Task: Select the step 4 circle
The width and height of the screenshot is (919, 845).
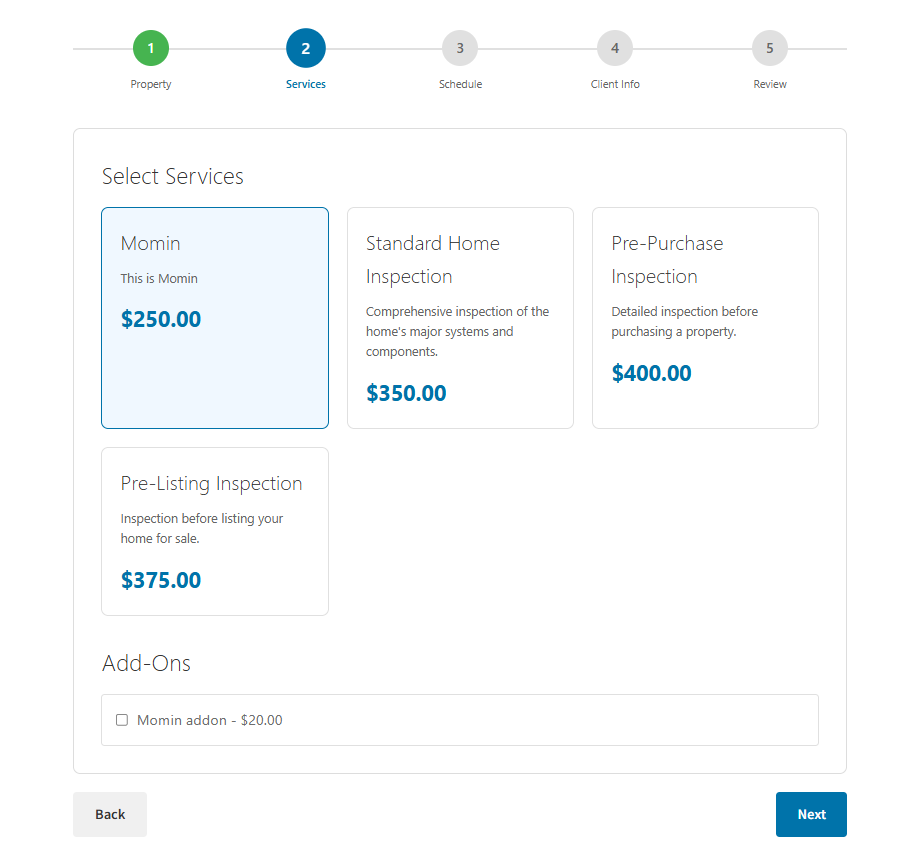Action: point(615,48)
